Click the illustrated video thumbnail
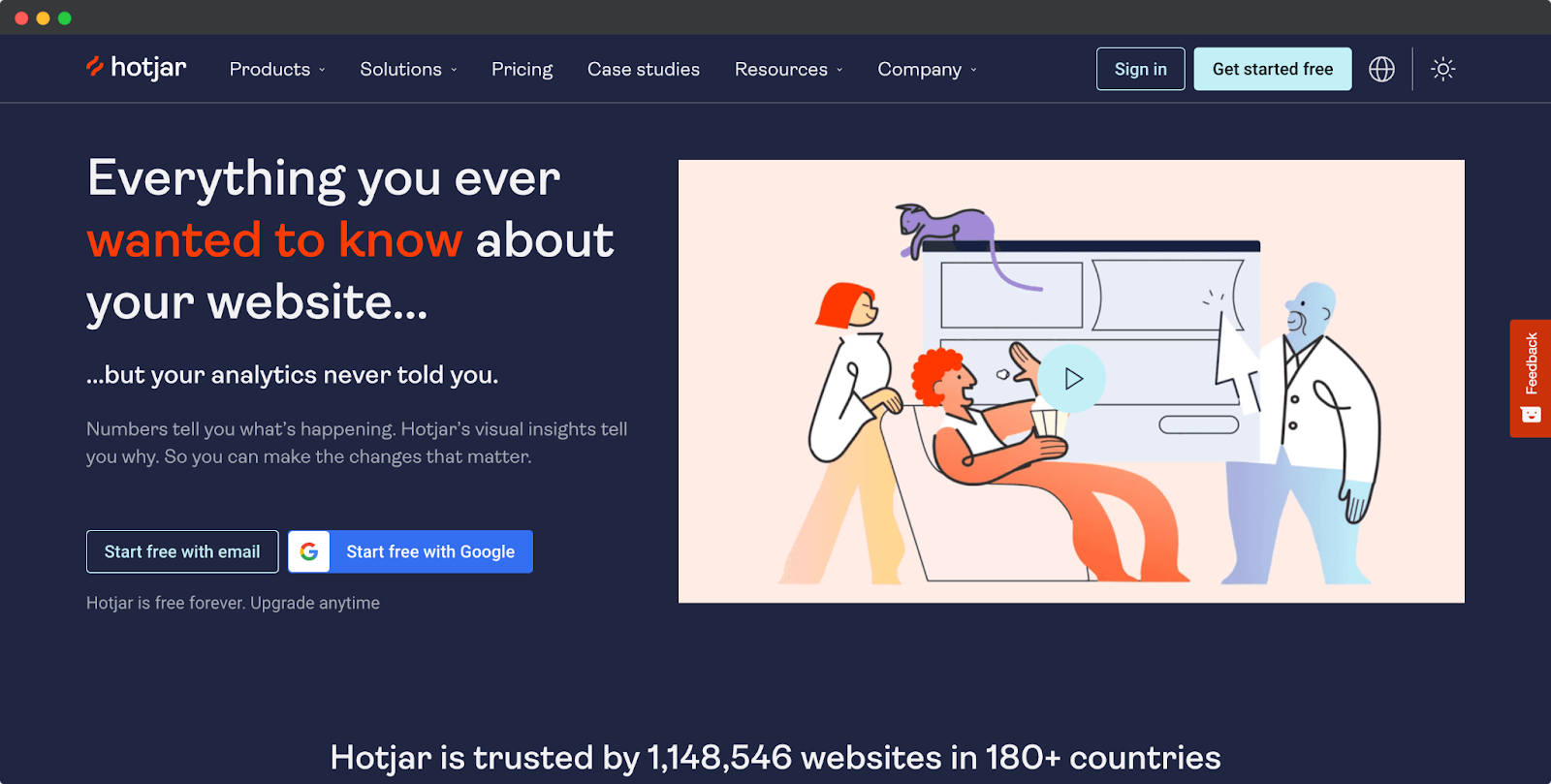Viewport: 1551px width, 784px height. pos(1071,381)
